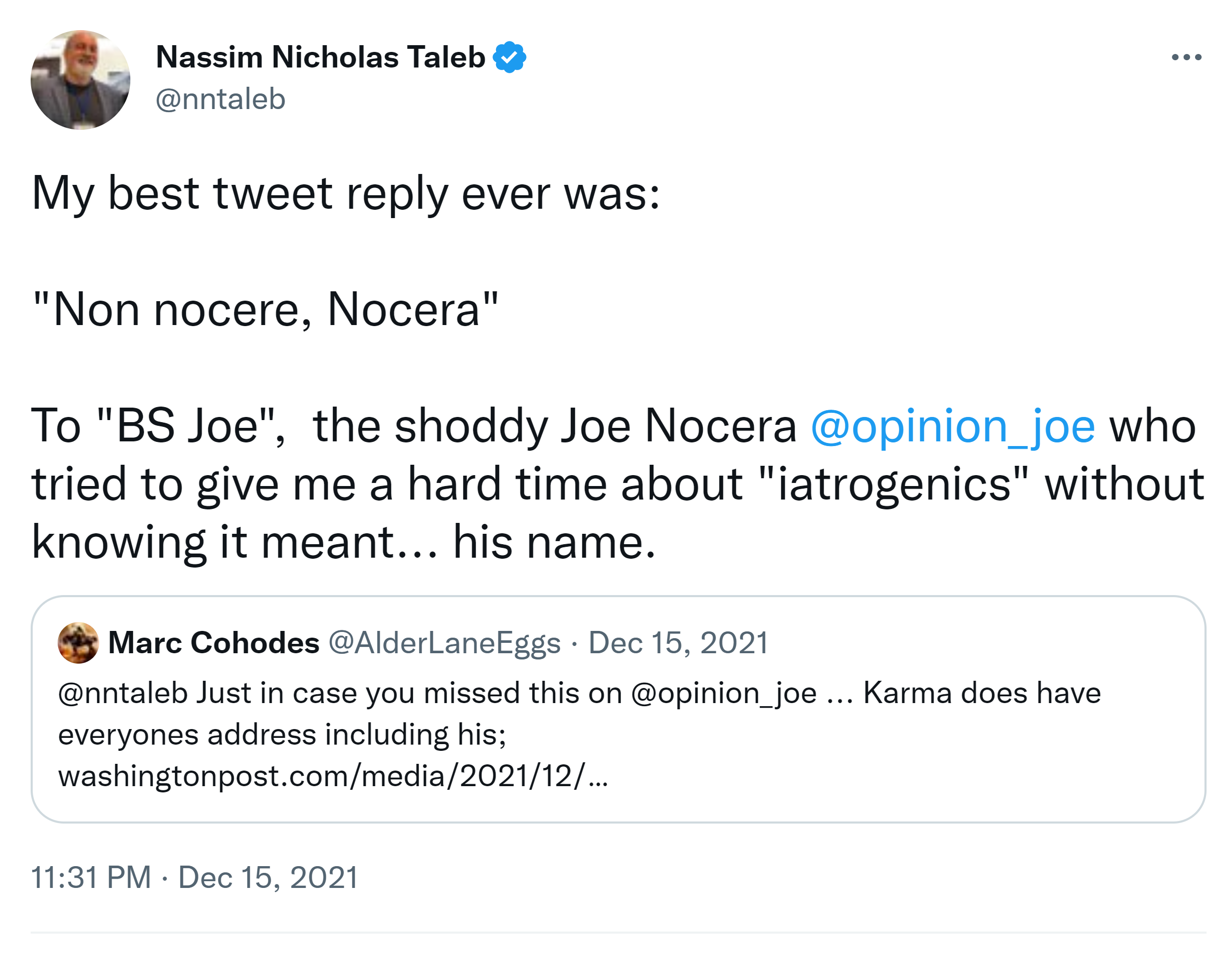Click the "Non nocere, Nocera" quote line
The width and height of the screenshot is (1232, 957).
265,309
